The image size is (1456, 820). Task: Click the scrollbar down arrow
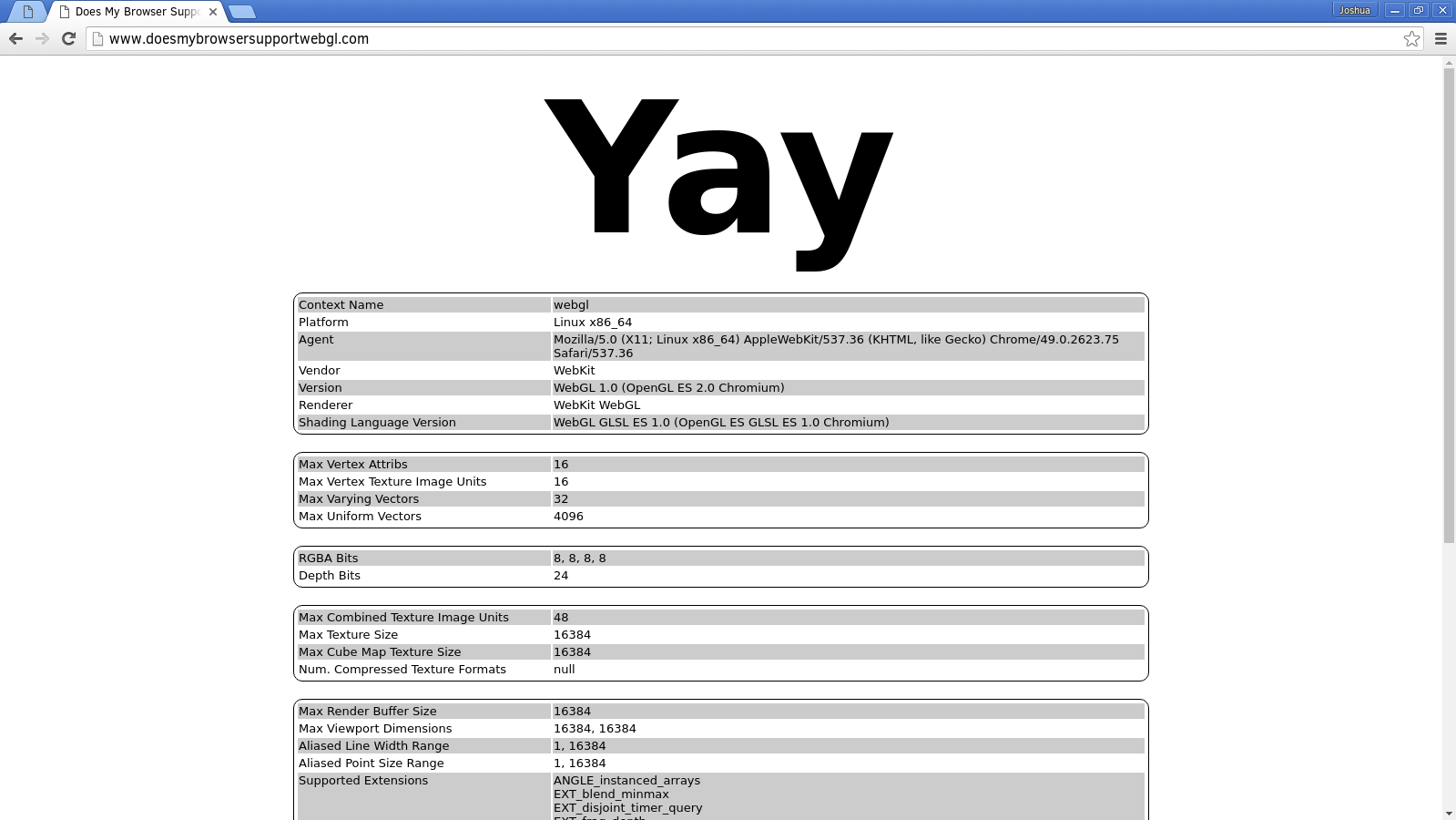pyautogui.click(x=1449, y=813)
